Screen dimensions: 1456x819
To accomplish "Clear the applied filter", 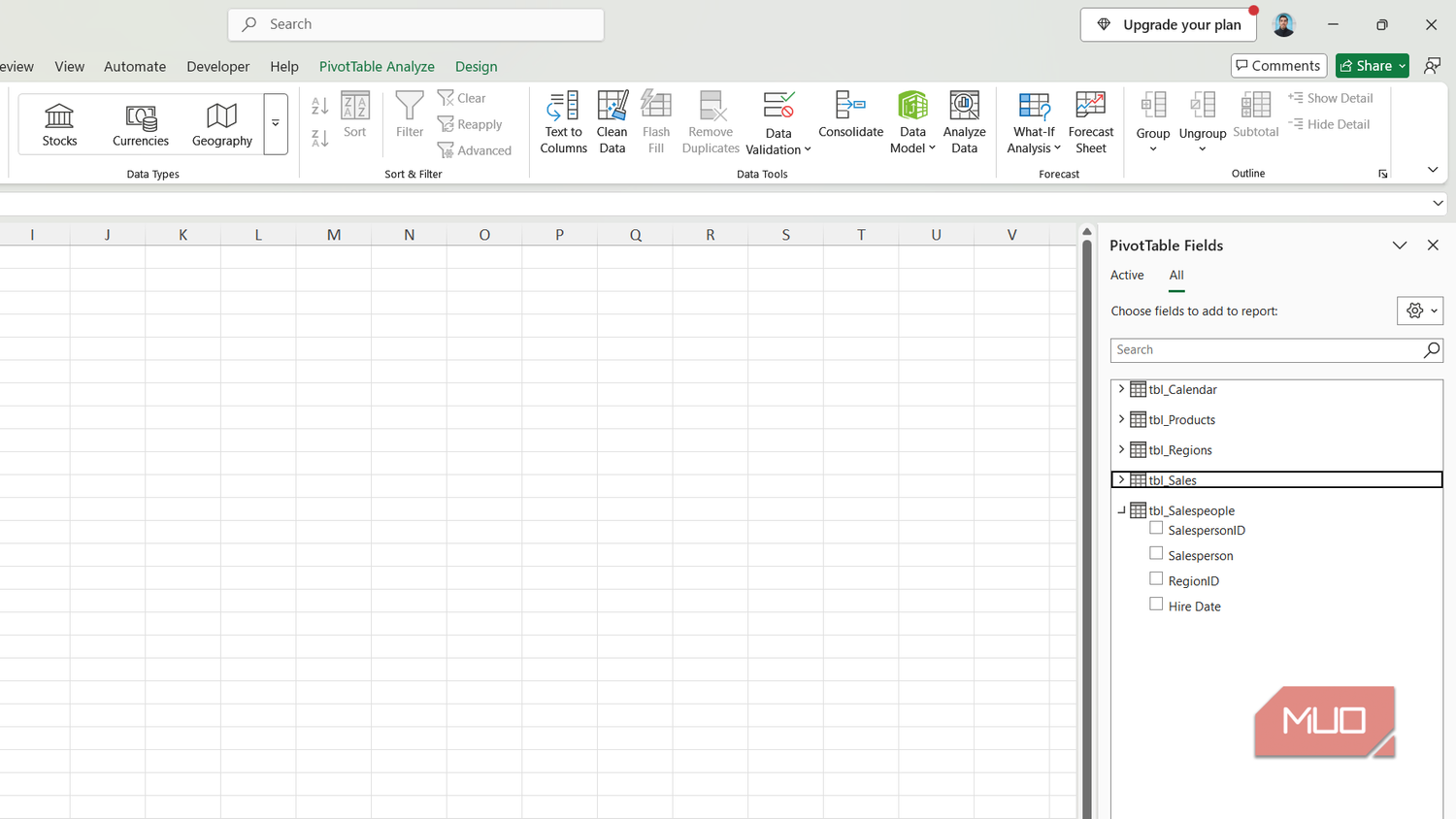I will point(462,98).
